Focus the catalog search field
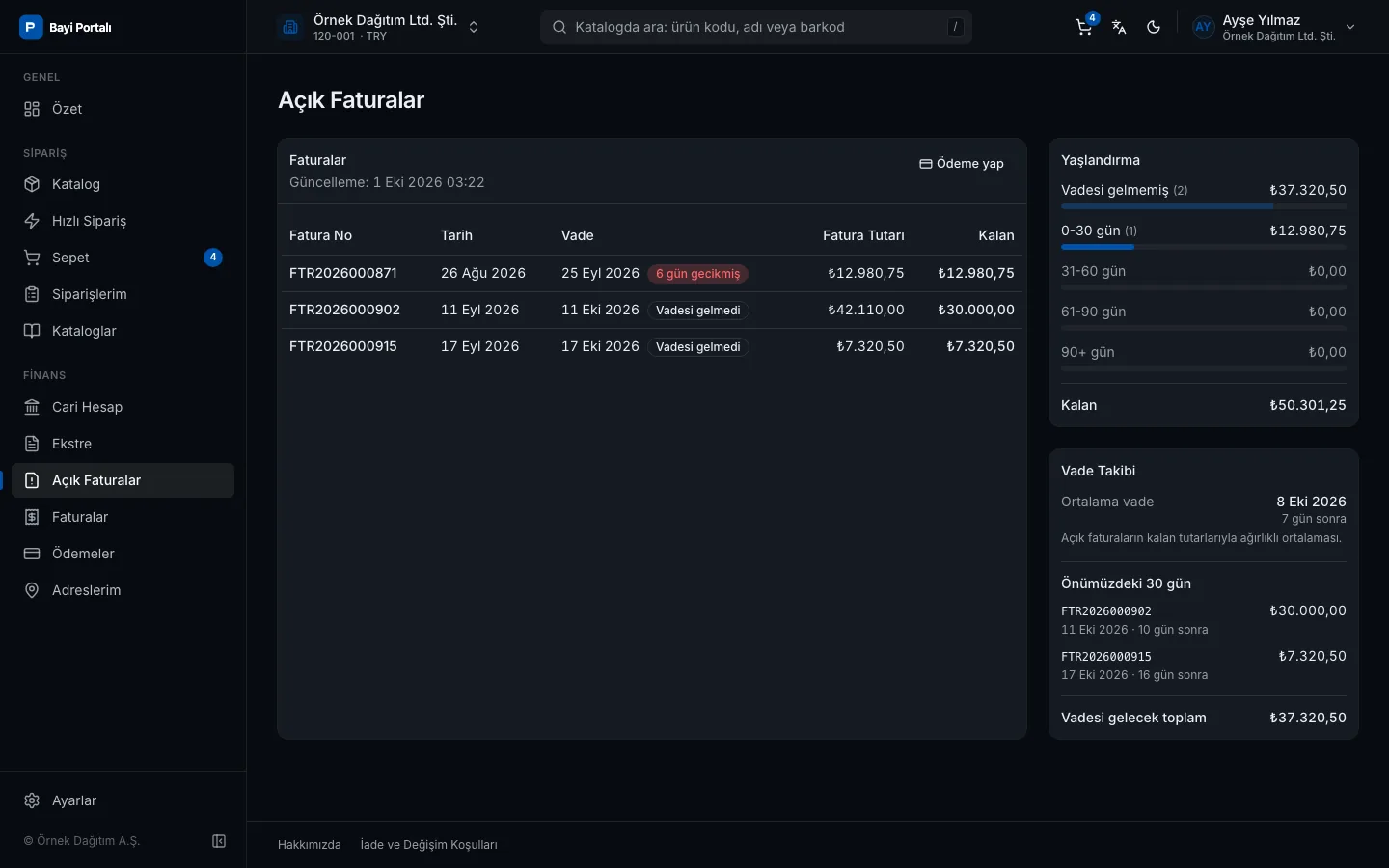Image resolution: width=1389 pixels, height=868 pixels. [x=755, y=27]
